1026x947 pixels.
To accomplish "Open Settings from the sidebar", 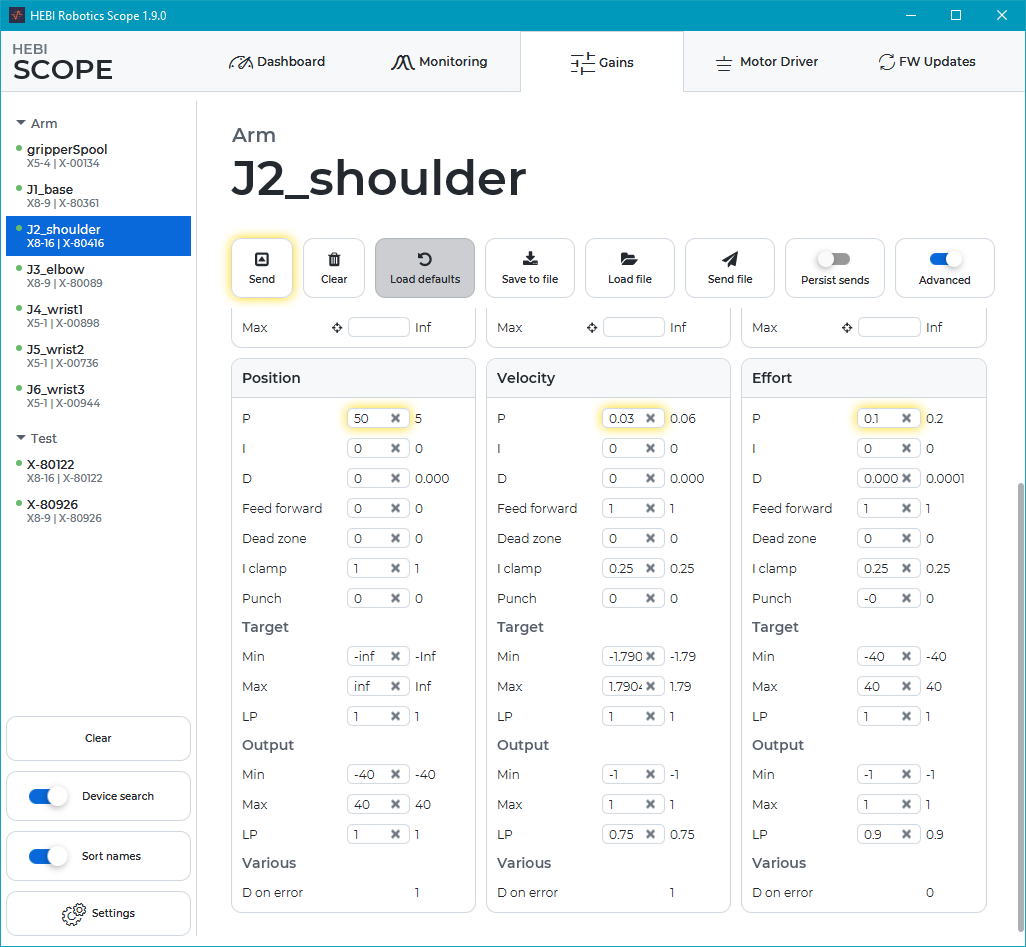I will (98, 913).
